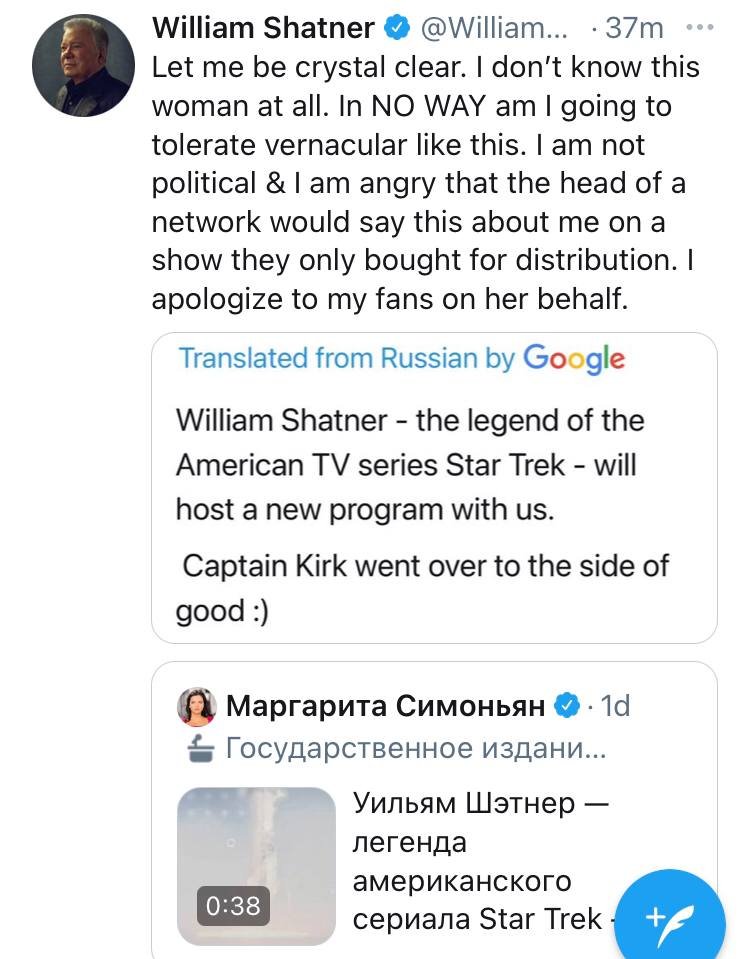This screenshot has height=959, width=750.
Task: Open the Государственное издани... media label
Action: click(416, 748)
